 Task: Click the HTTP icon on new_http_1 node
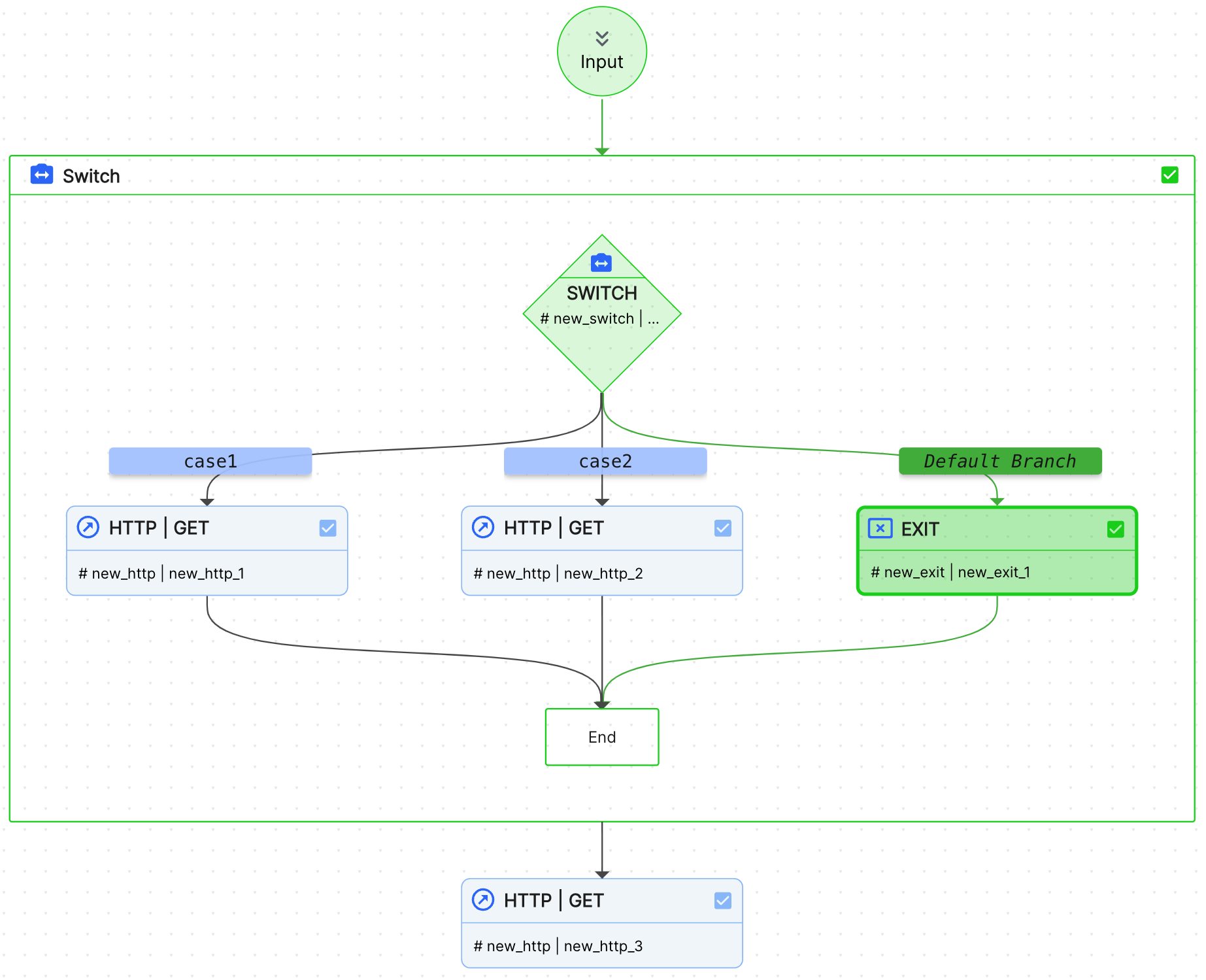tap(88, 527)
